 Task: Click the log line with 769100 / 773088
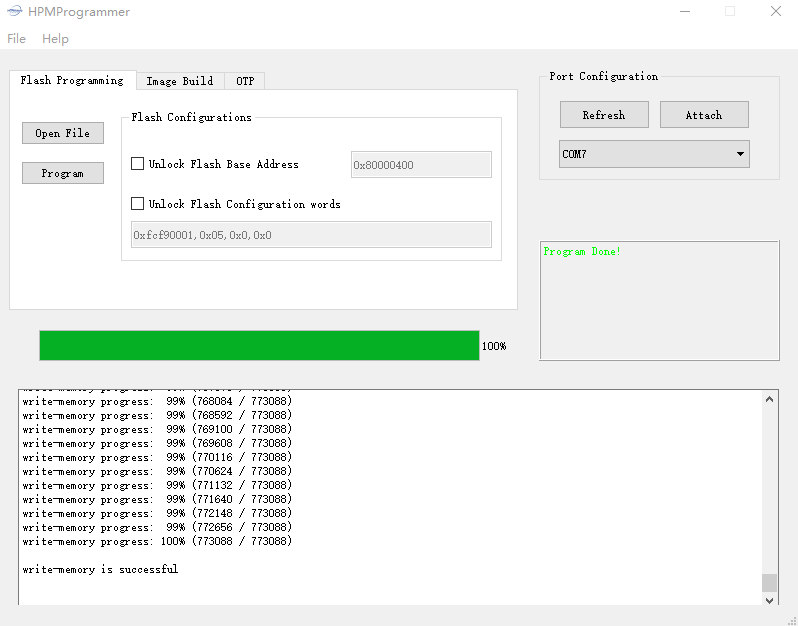point(157,429)
